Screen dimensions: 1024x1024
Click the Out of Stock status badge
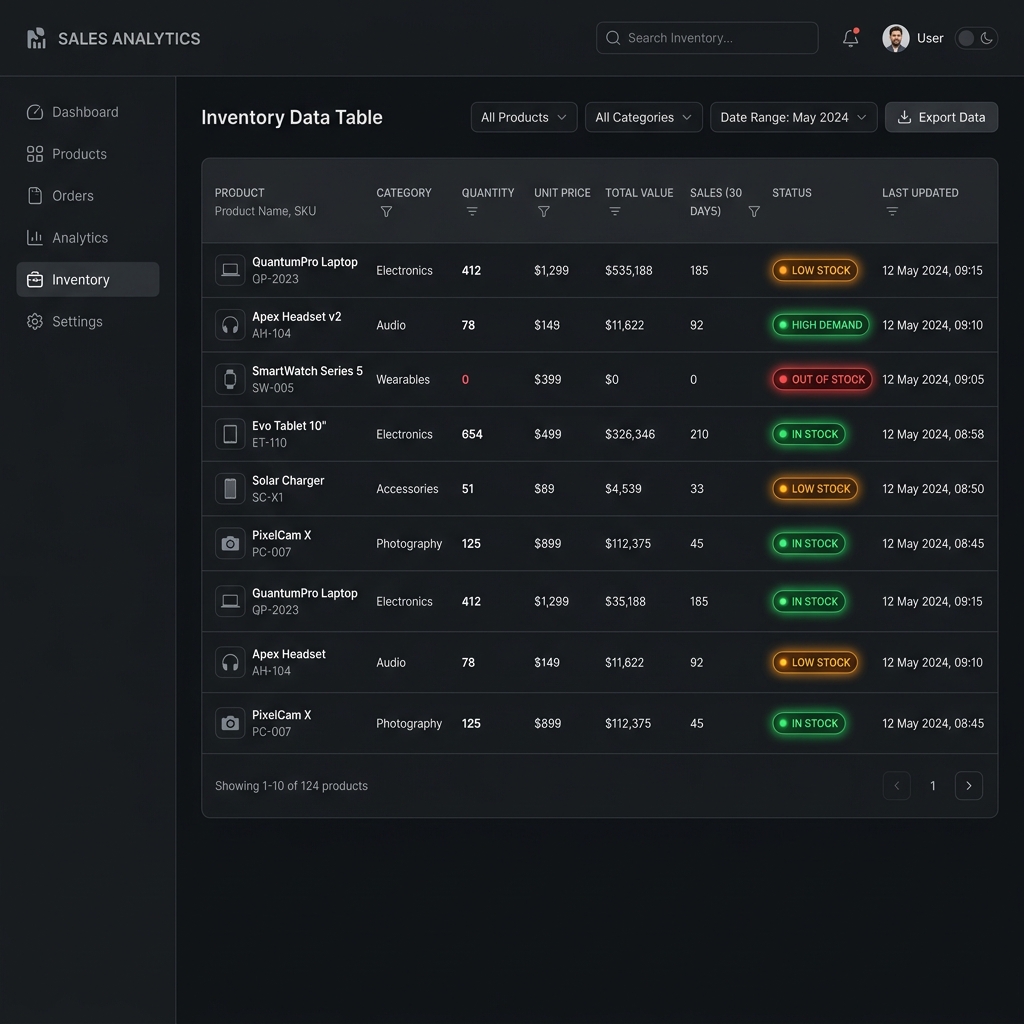[822, 379]
